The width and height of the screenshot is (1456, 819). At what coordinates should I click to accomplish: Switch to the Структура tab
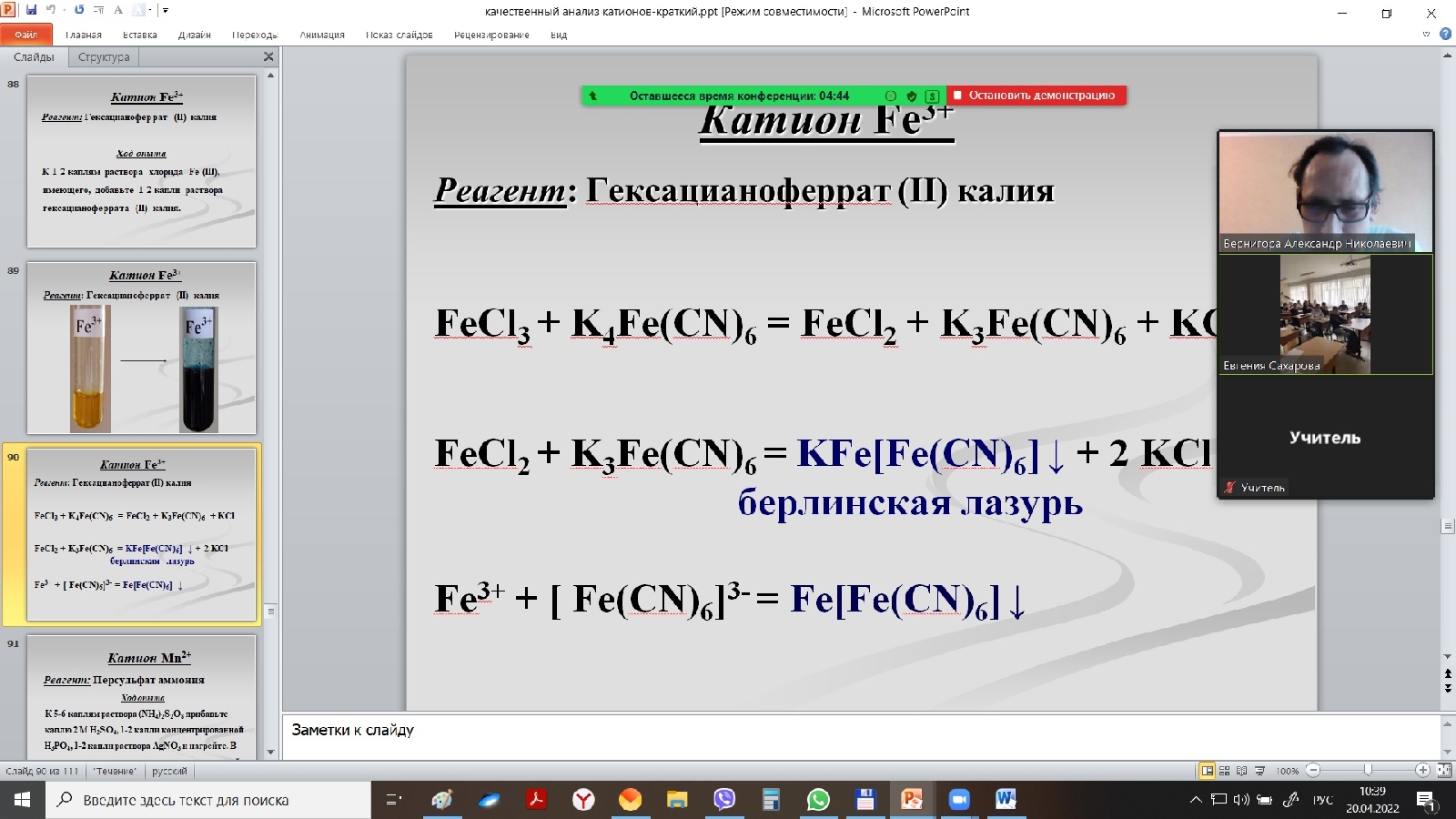[103, 56]
